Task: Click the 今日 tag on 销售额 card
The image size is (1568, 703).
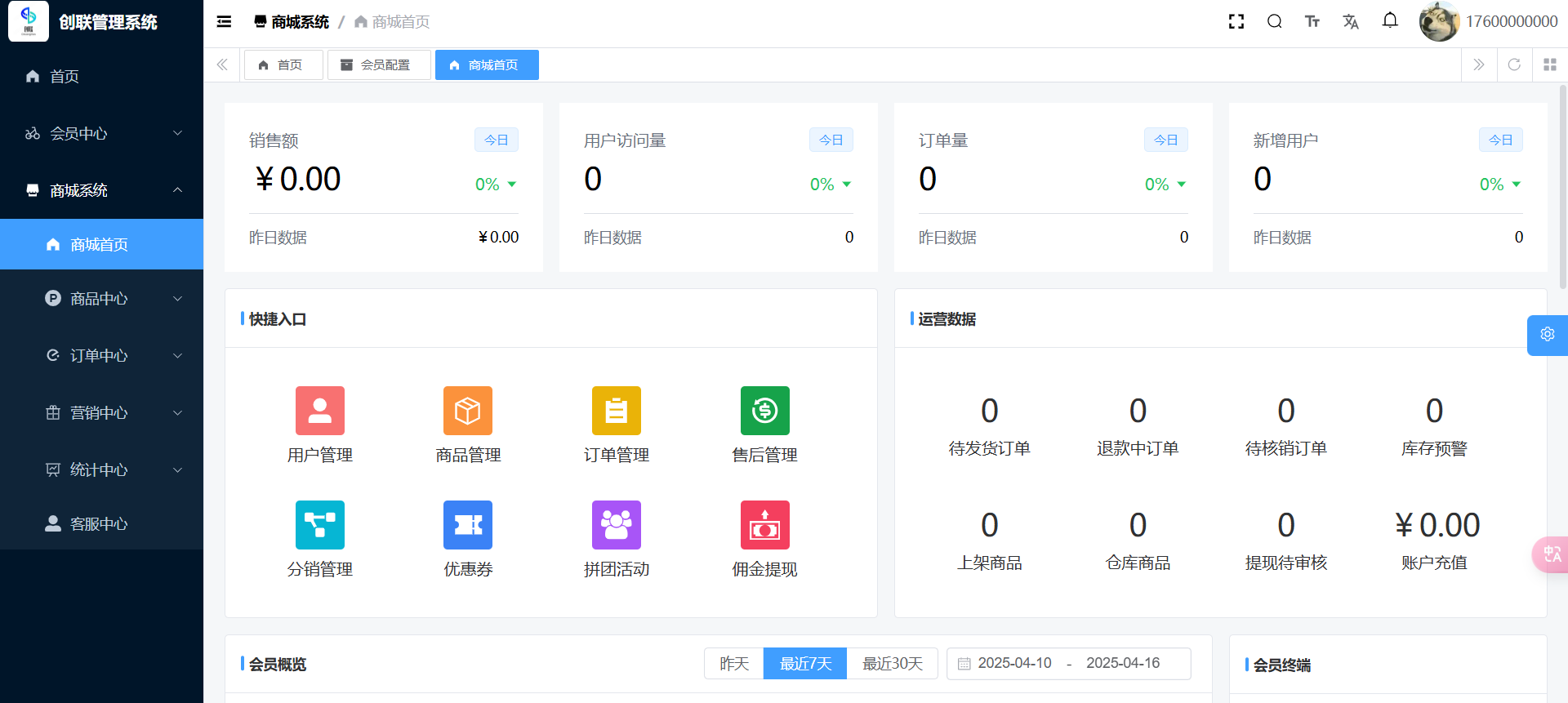Action: click(497, 140)
